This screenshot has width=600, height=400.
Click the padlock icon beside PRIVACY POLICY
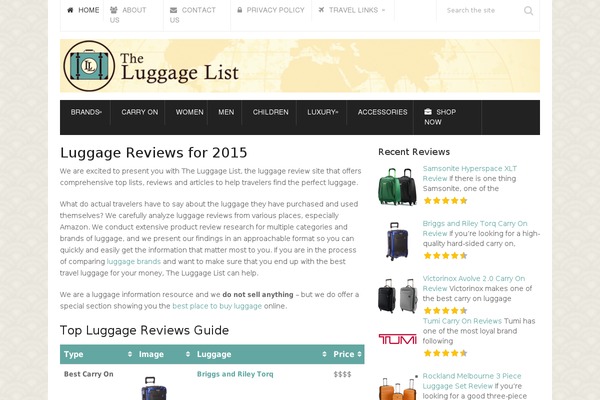click(x=240, y=10)
